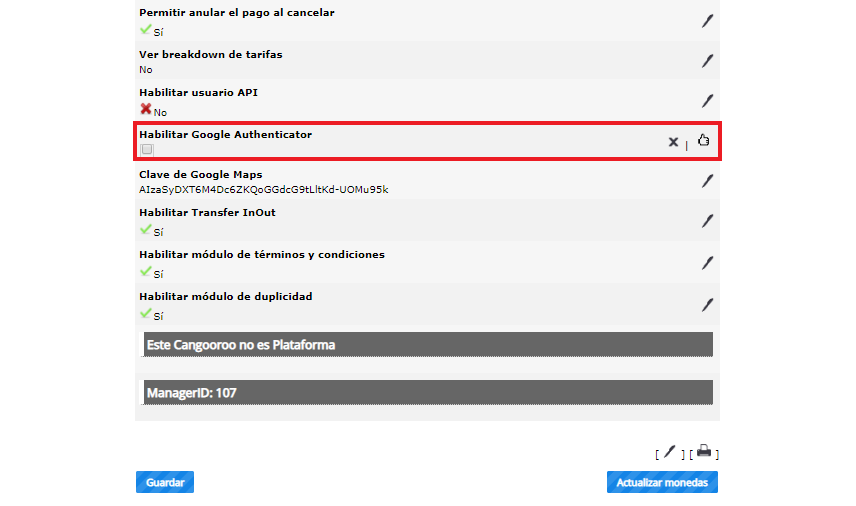Screen dimensions: 856x506
Task: Cancel Google Authenticator edit with X icon
Action: pyautogui.click(x=673, y=142)
